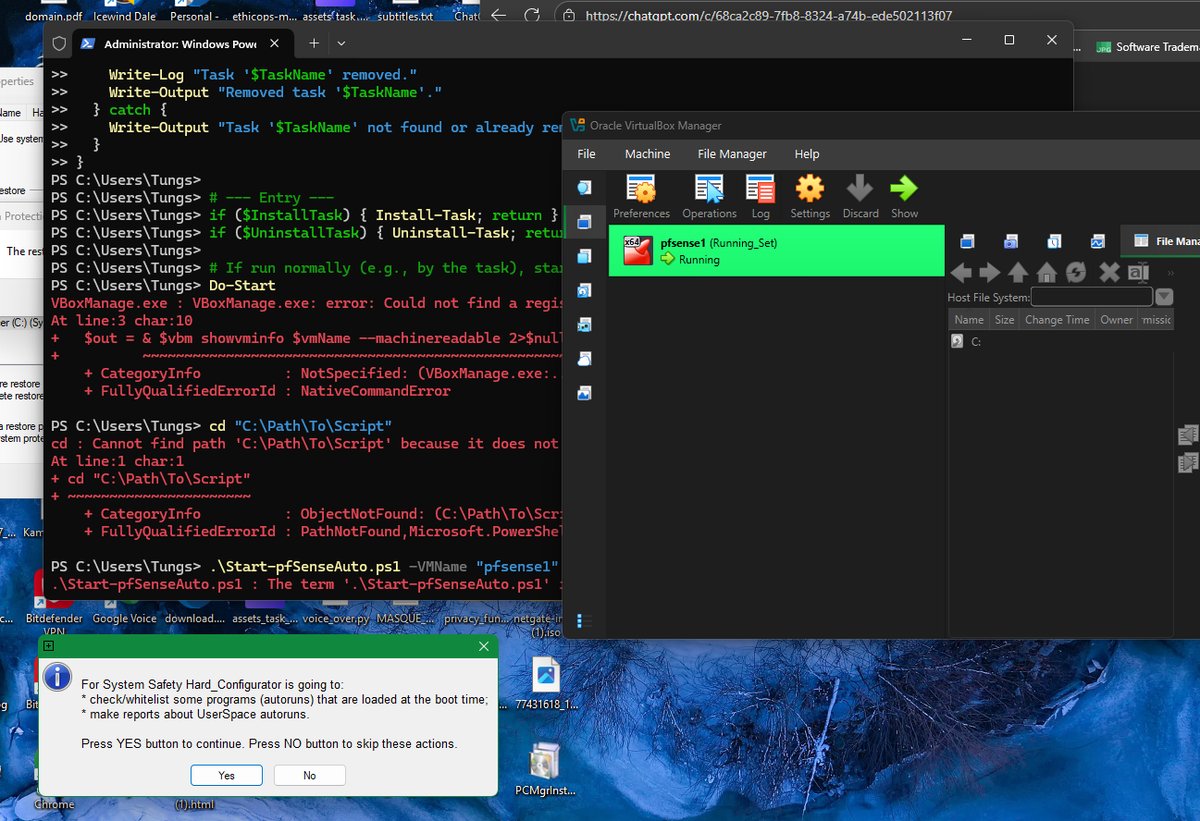Add a new PowerShell tab with plus button
This screenshot has width=1200, height=821.
313,43
